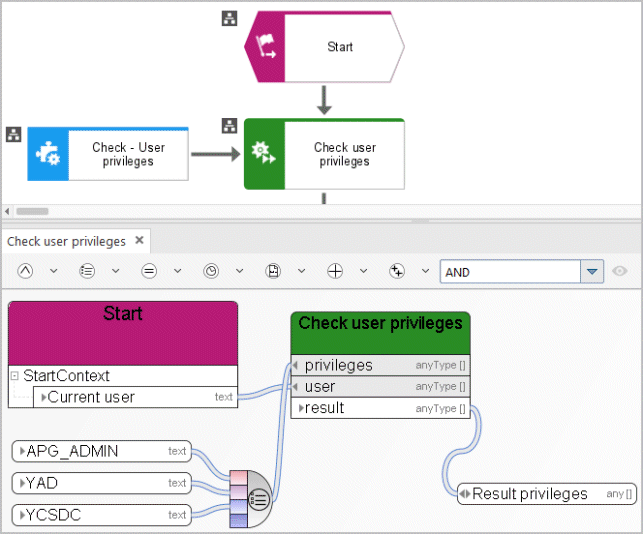Screen dimensions: 643x534
Task: Open dropdown arrow next to equals icon
Action: point(178,271)
